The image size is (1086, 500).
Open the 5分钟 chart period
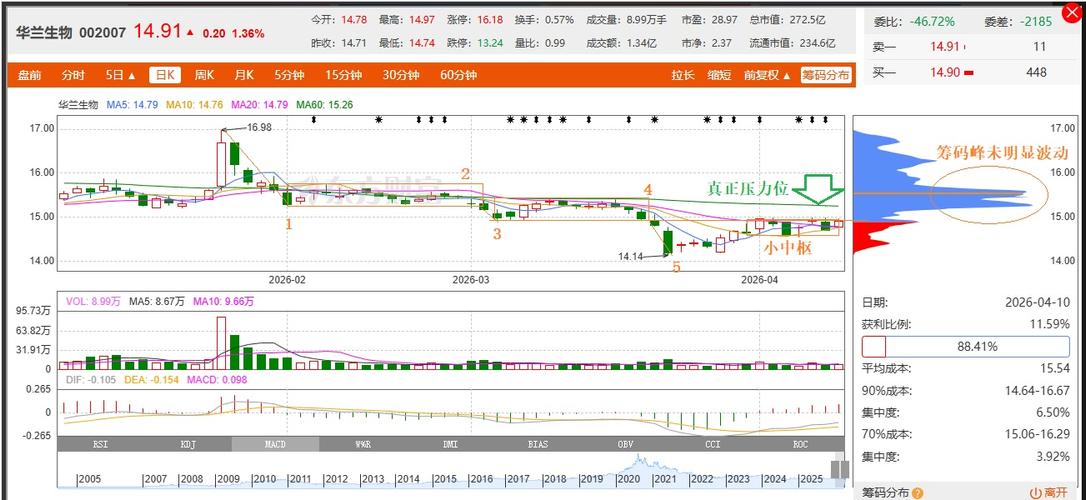[x=289, y=75]
